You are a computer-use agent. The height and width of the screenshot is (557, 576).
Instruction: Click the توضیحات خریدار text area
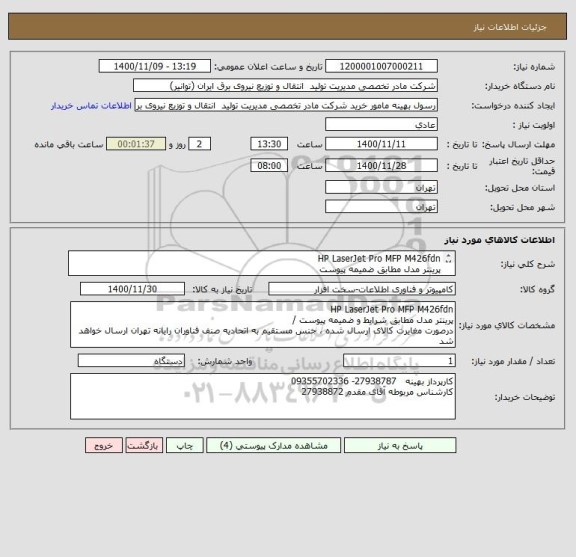coord(263,397)
